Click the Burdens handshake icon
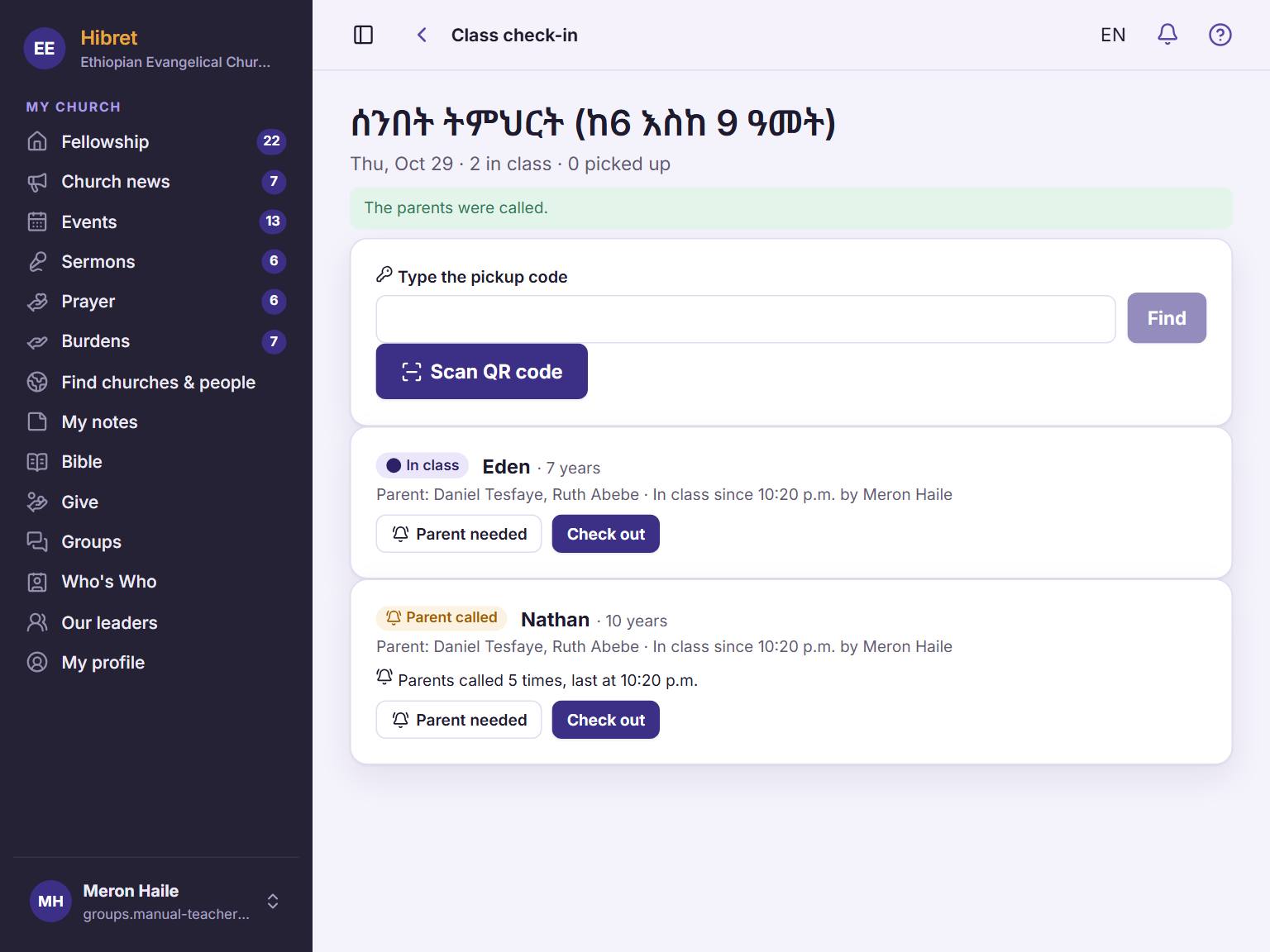 [37, 341]
